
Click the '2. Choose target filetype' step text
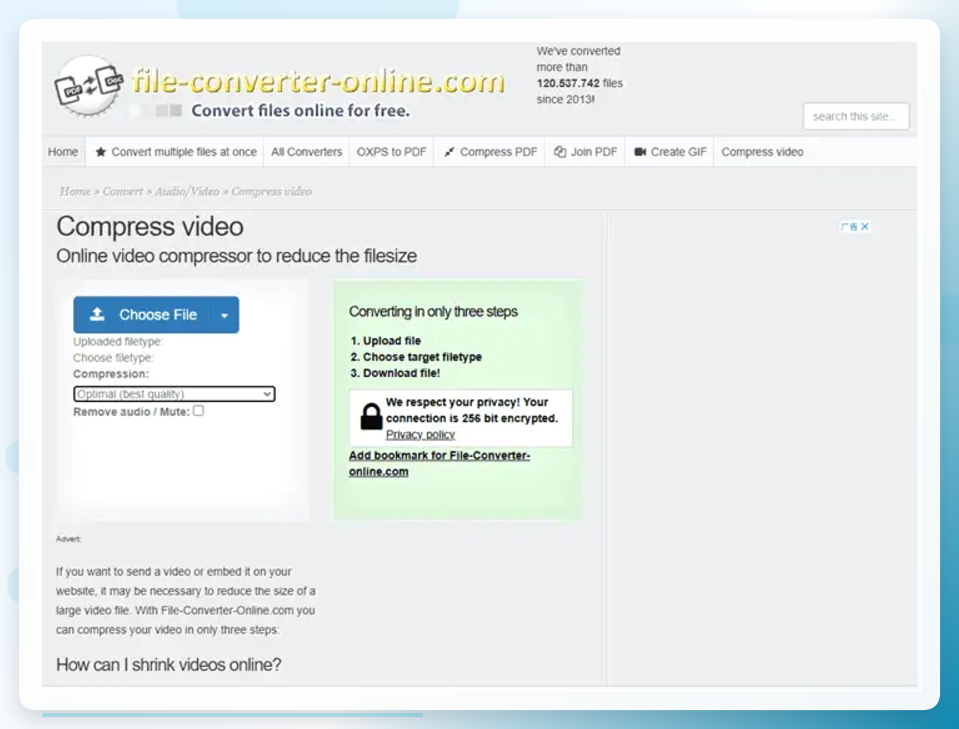(x=416, y=357)
